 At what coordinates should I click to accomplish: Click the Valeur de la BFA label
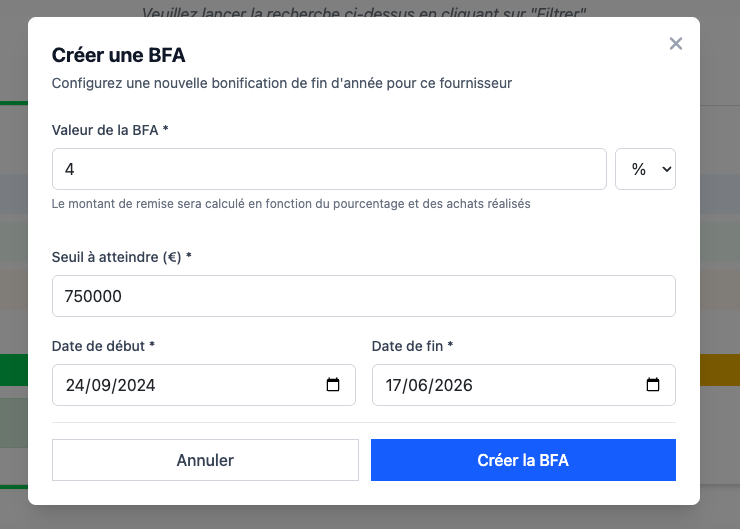pos(109,130)
